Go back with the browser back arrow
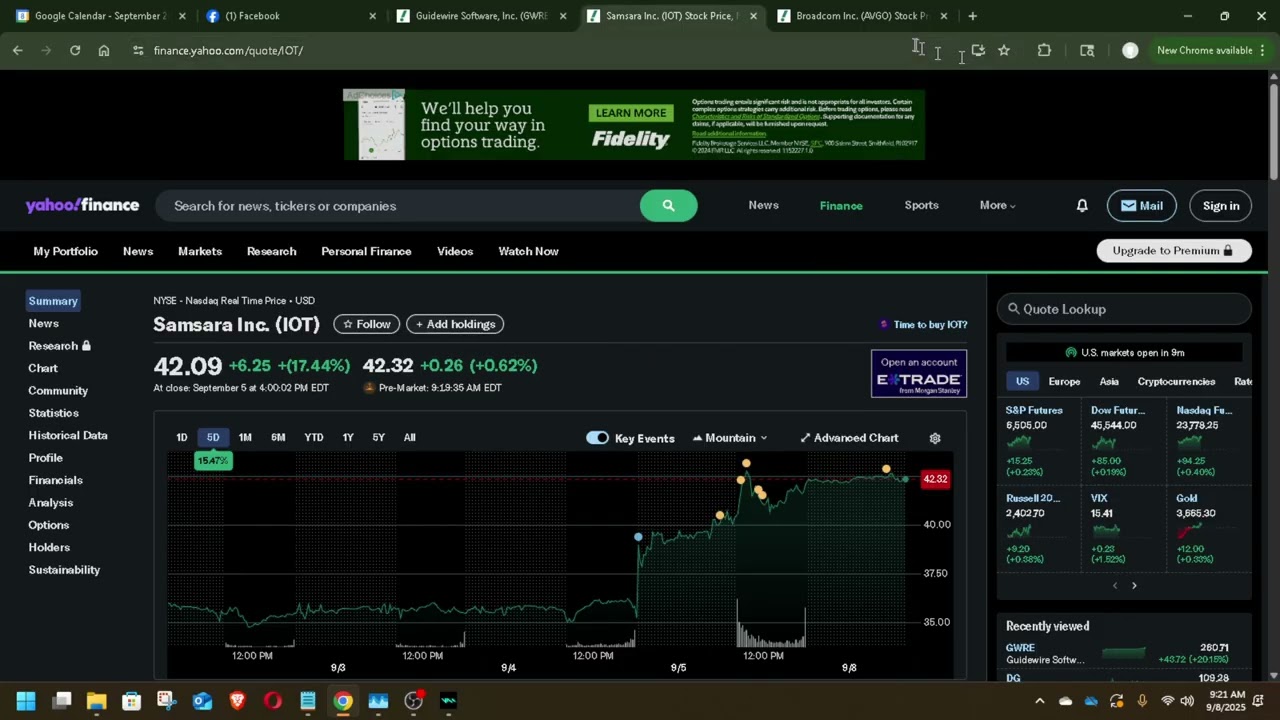Viewport: 1280px width, 720px height. (x=18, y=50)
